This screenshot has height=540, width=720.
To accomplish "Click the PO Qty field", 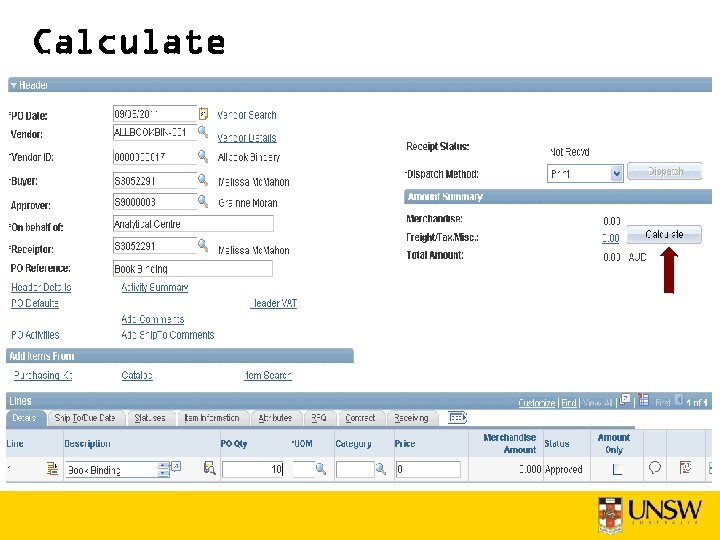I will click(253, 469).
